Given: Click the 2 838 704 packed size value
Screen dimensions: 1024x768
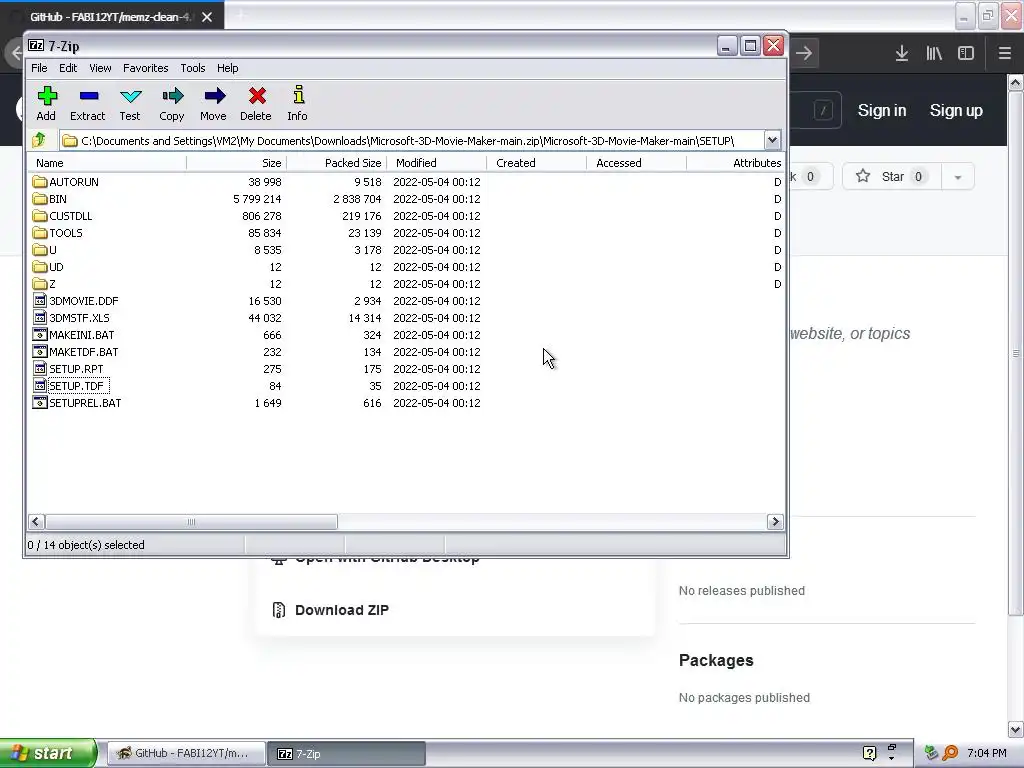Looking at the screenshot, I should tap(357, 199).
